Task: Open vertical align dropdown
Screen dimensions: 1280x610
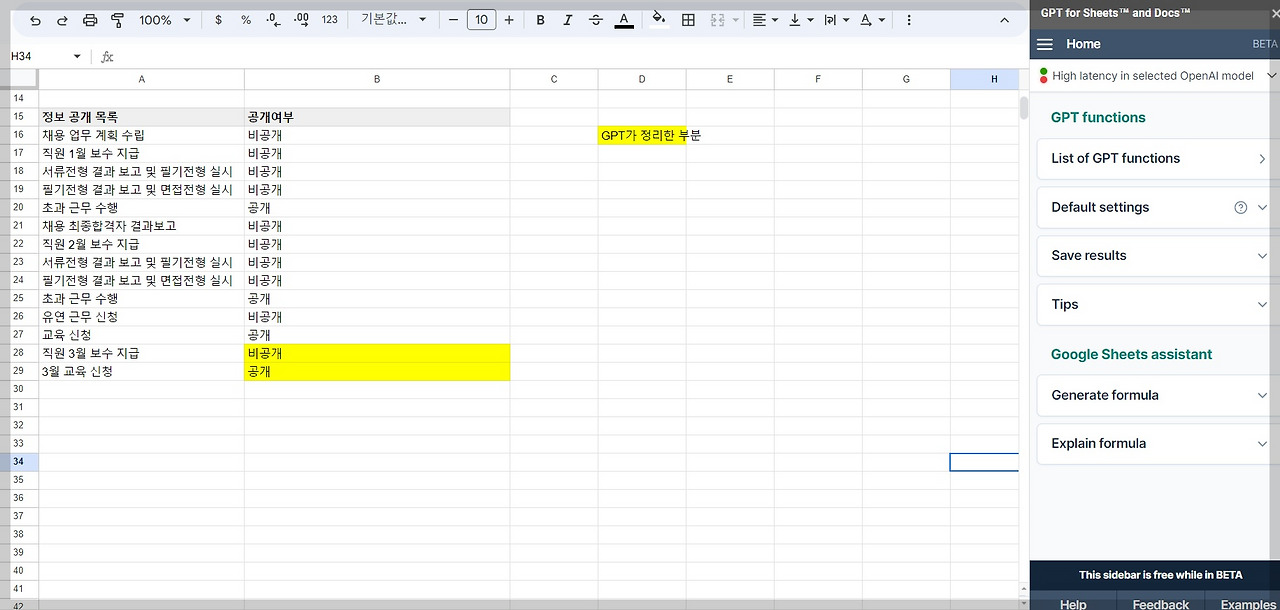Action: [800, 20]
